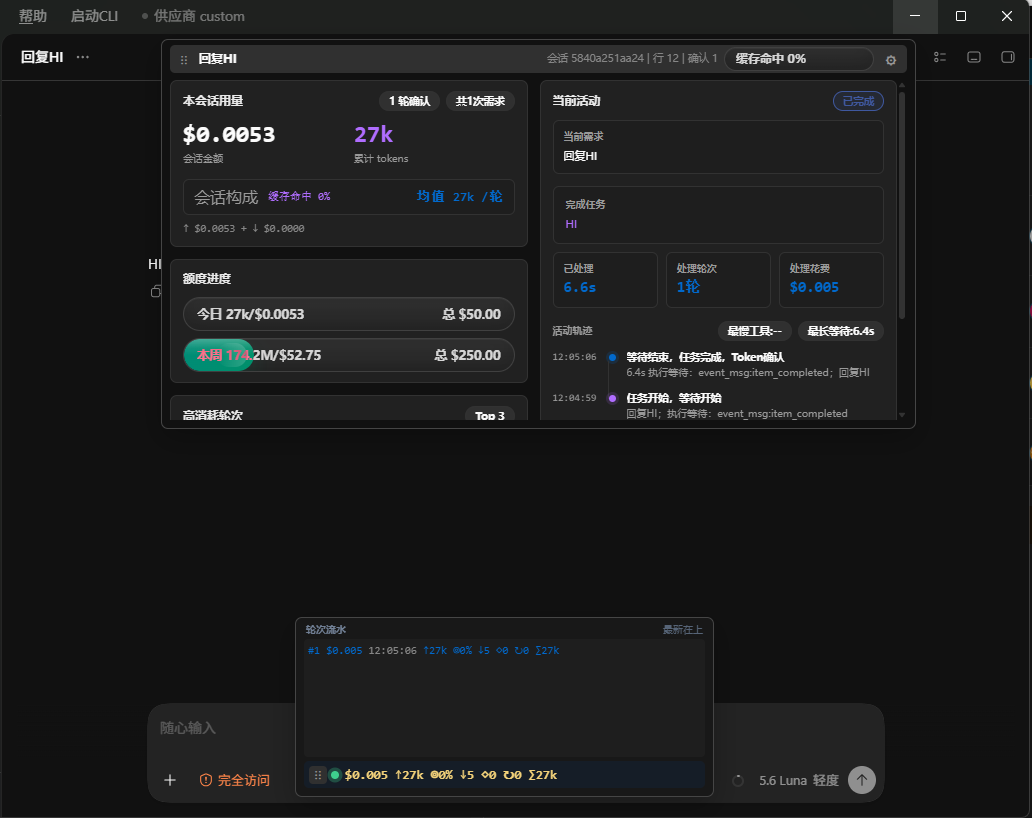This screenshot has height=818, width=1032.
Task: Toggle the right sidebar layout icon
Action: [x=1008, y=57]
